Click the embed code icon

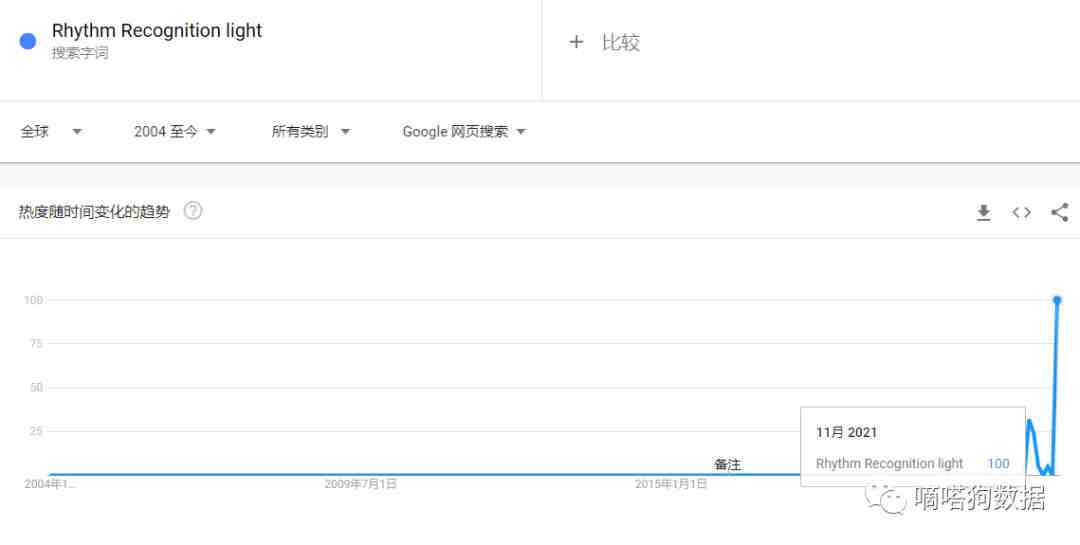[x=1021, y=212]
